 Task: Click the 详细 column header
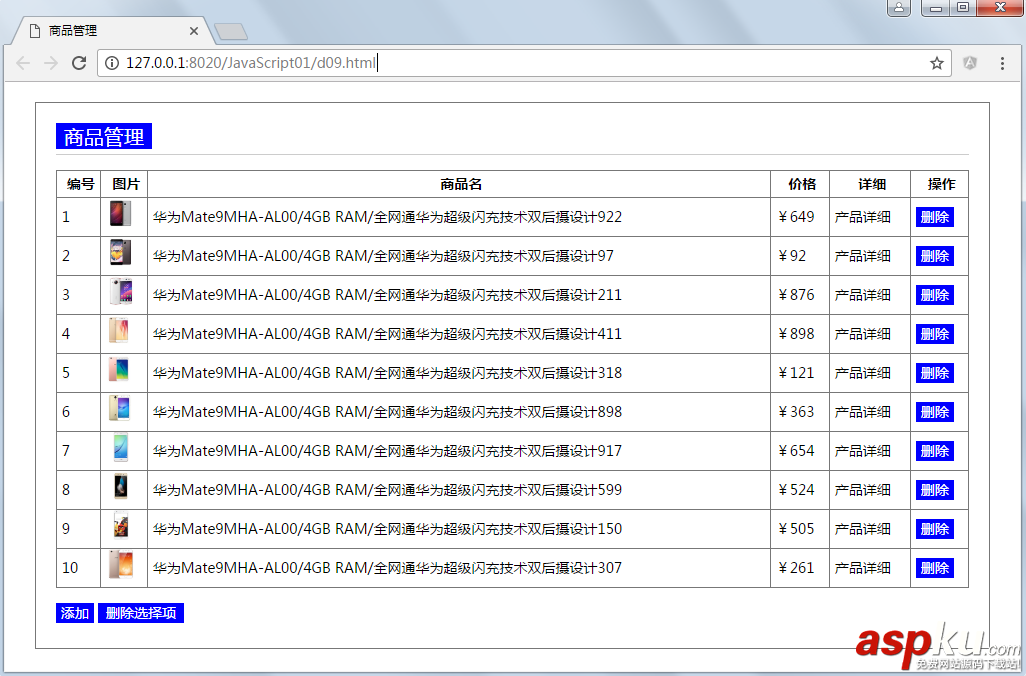click(872, 185)
